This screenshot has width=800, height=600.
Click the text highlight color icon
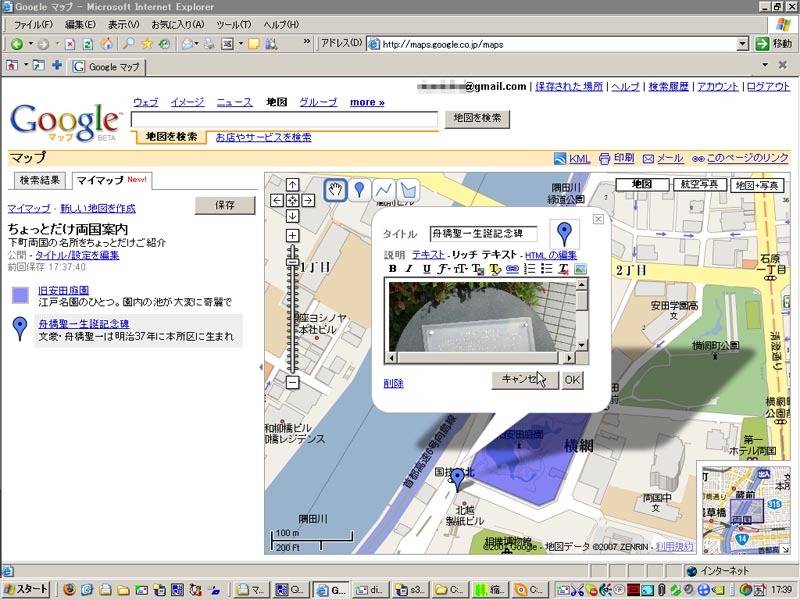[495, 268]
